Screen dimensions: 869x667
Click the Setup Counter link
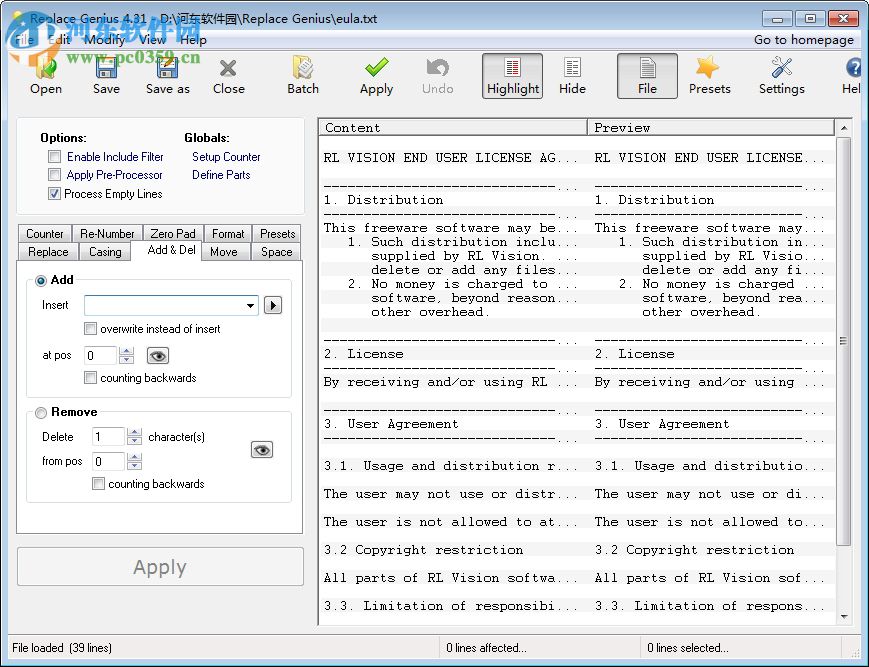point(226,157)
